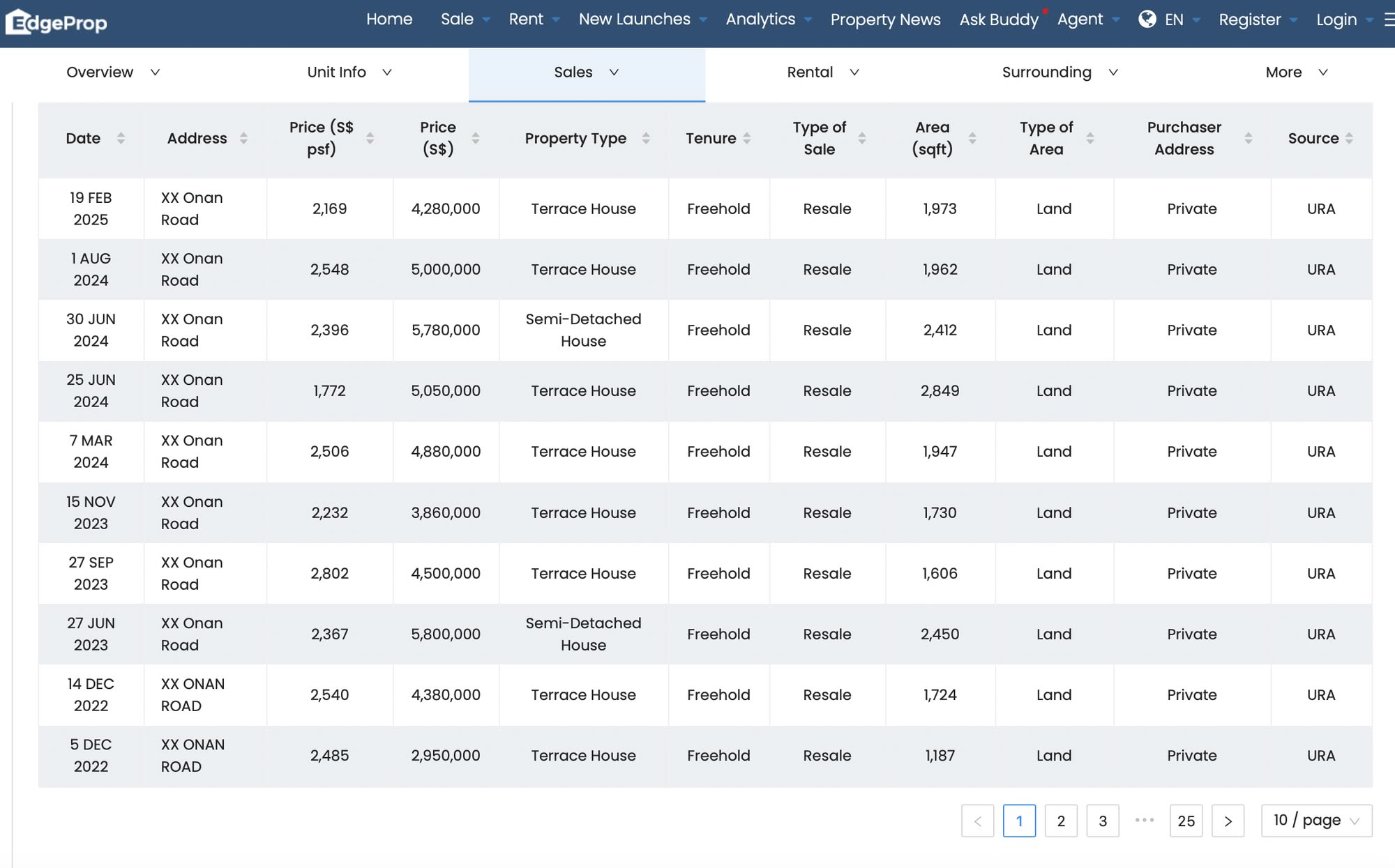
Task: Go to previous page arrow
Action: (x=977, y=821)
